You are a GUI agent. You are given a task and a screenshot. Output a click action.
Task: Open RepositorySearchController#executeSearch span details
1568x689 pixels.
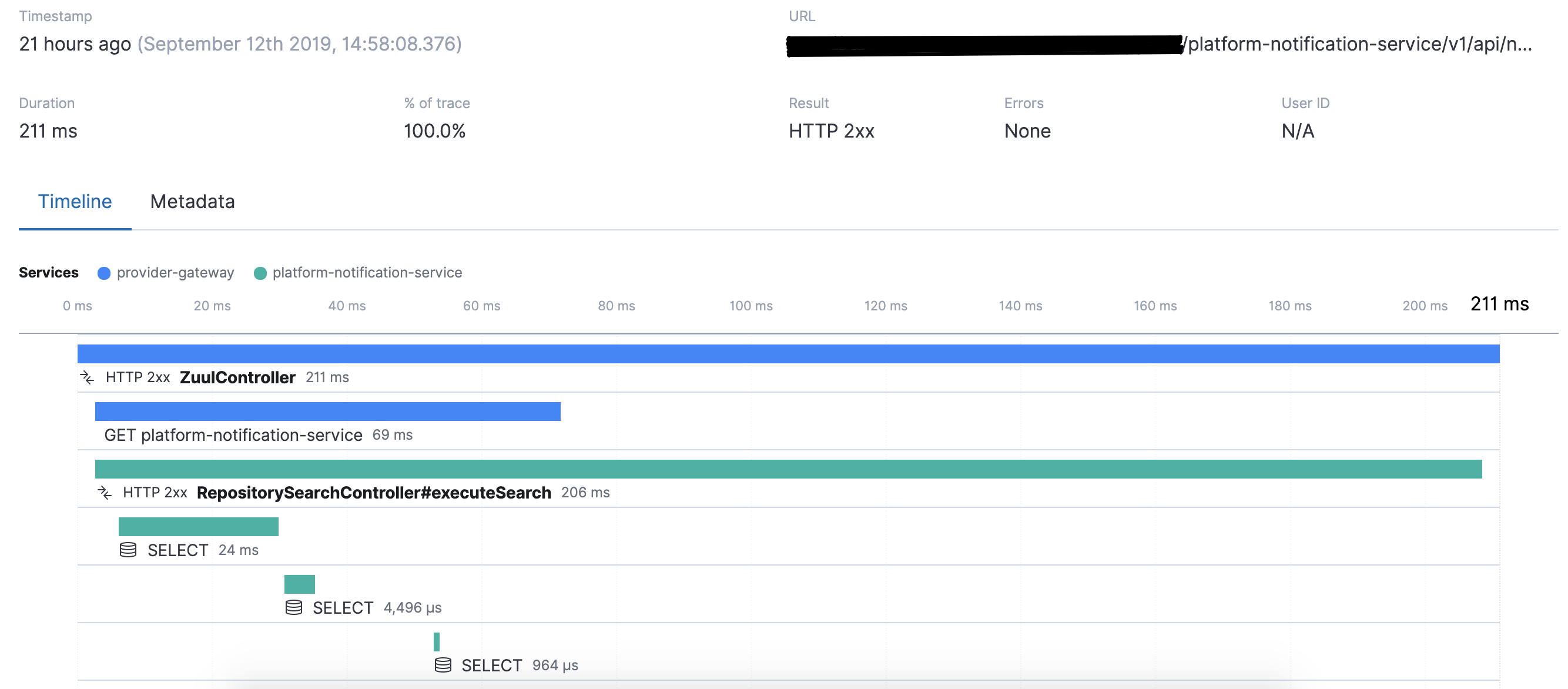coord(374,493)
